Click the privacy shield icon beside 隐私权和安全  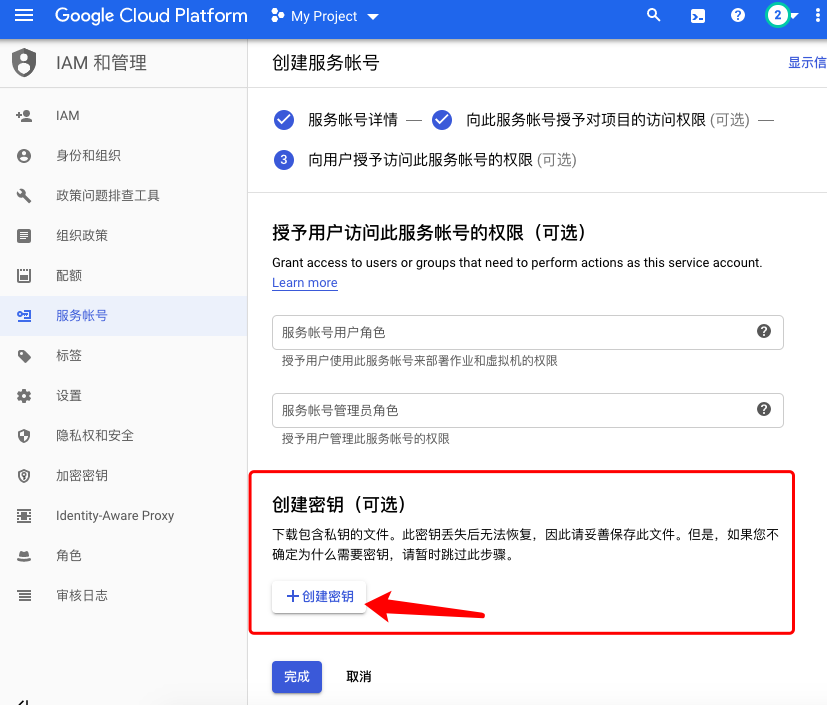tap(24, 436)
